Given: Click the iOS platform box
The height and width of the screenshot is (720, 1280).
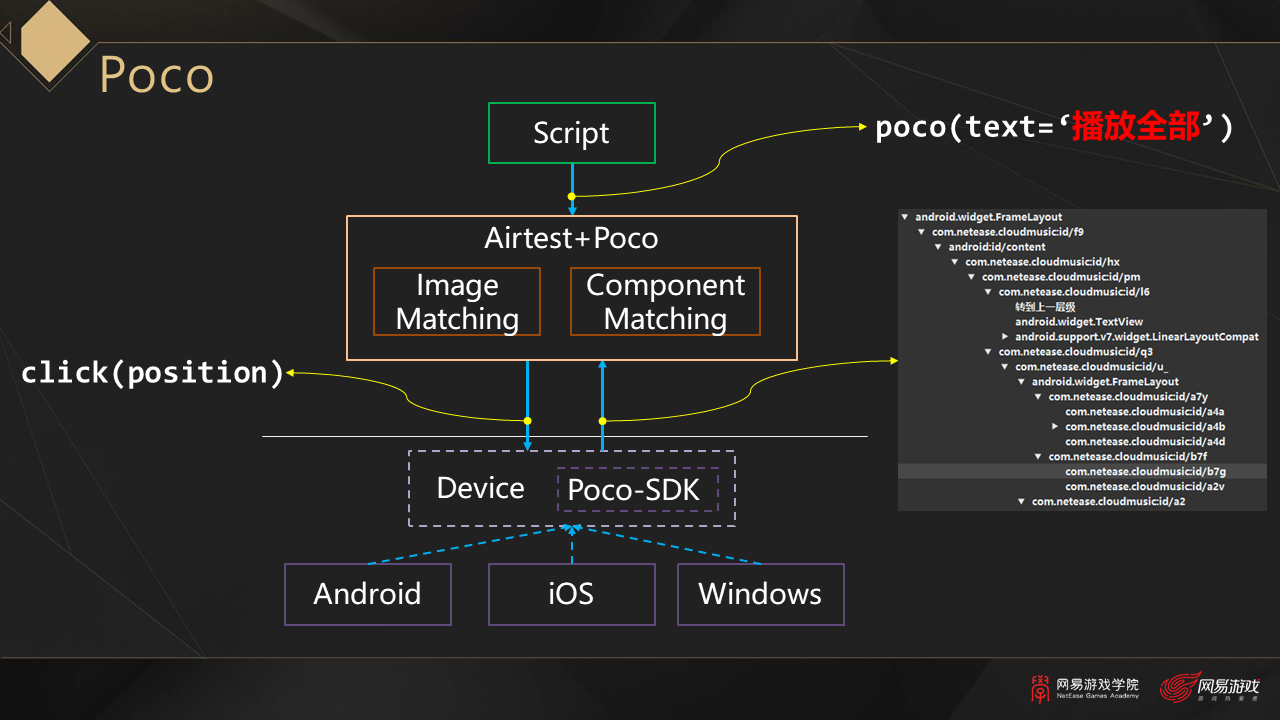Looking at the screenshot, I should point(571,594).
